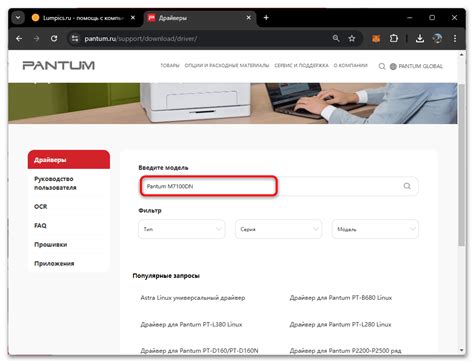Image resolution: width=474 pixels, height=363 pixels.
Task: Open Приложения sidebar item
Action: [54, 264]
